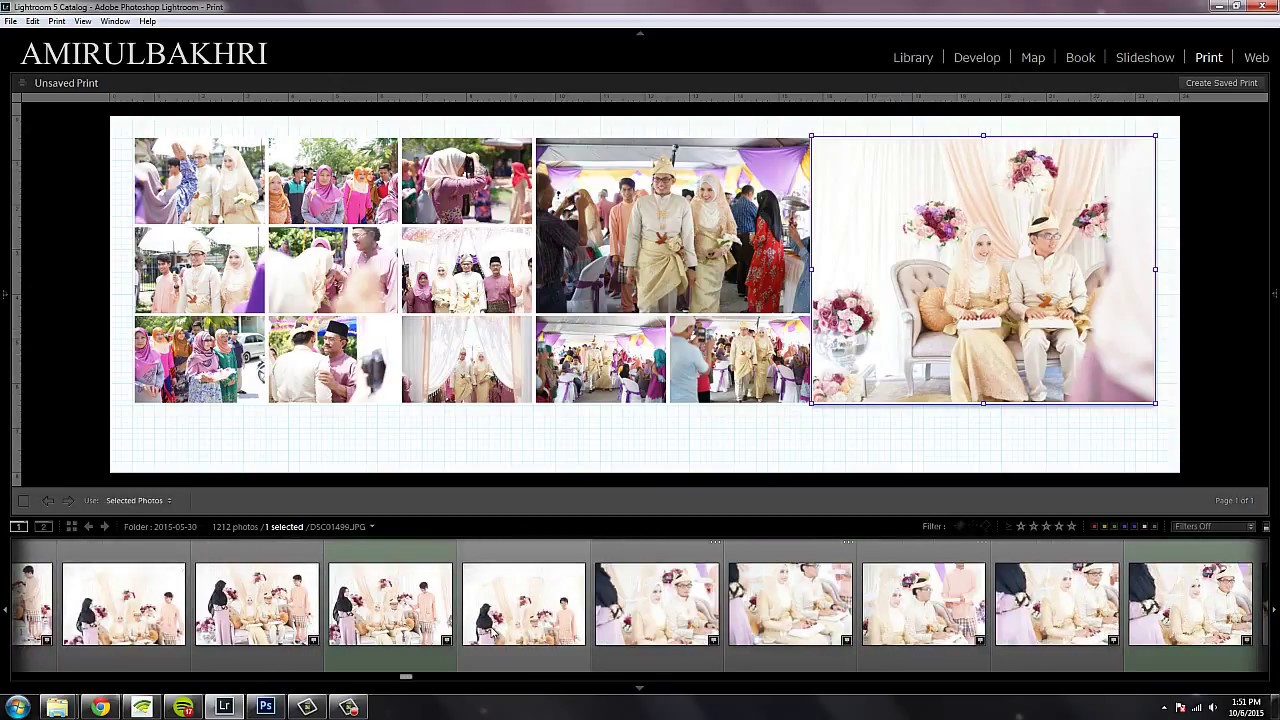The width and height of the screenshot is (1280, 720).
Task: Go to previous page arrow in toolbar
Action: coord(48,500)
